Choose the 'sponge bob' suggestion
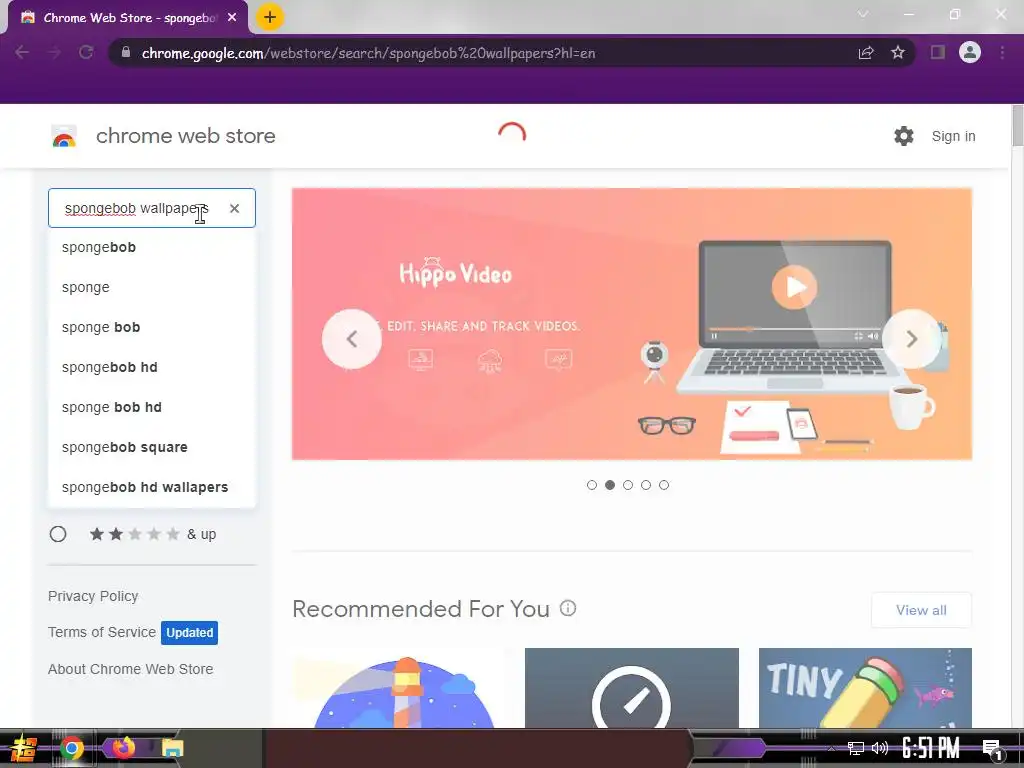The width and height of the screenshot is (1024, 768). click(x=152, y=327)
